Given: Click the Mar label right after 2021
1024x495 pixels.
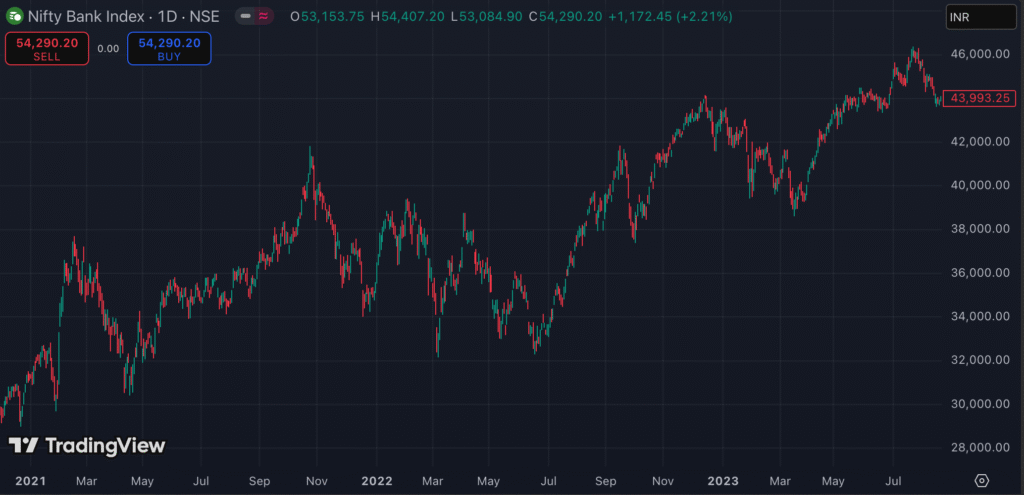Looking at the screenshot, I should tap(86, 481).
